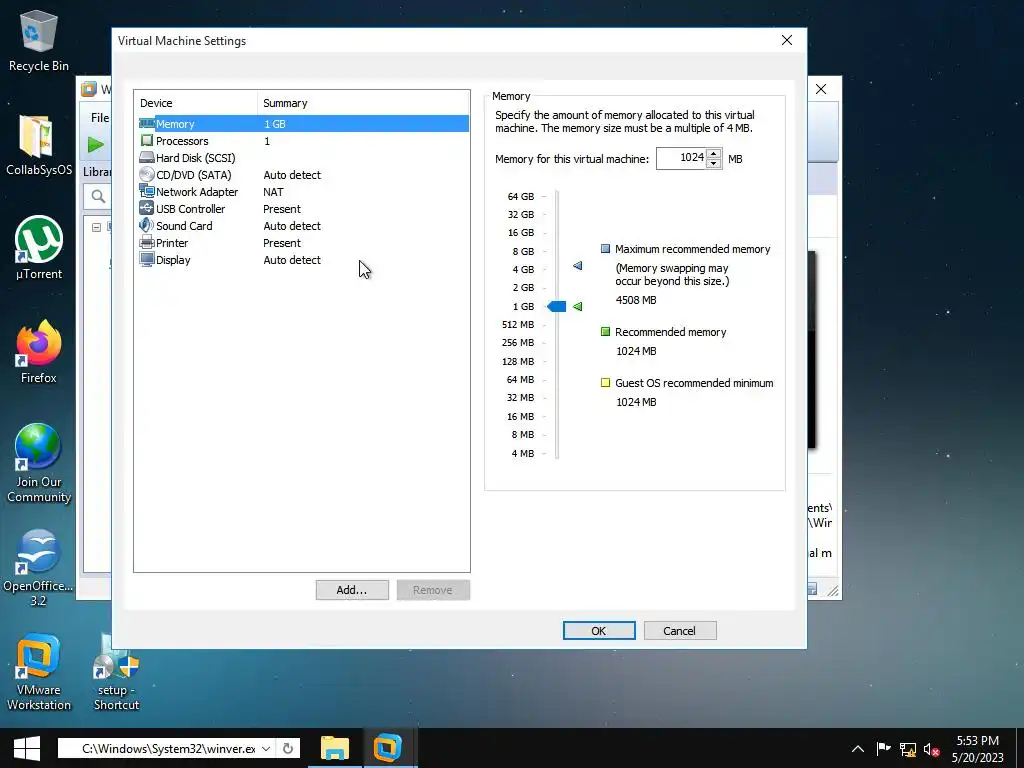Viewport: 1024px width, 768px height.
Task: Click the refresh button in taskbar address bar
Action: pyautogui.click(x=288, y=748)
